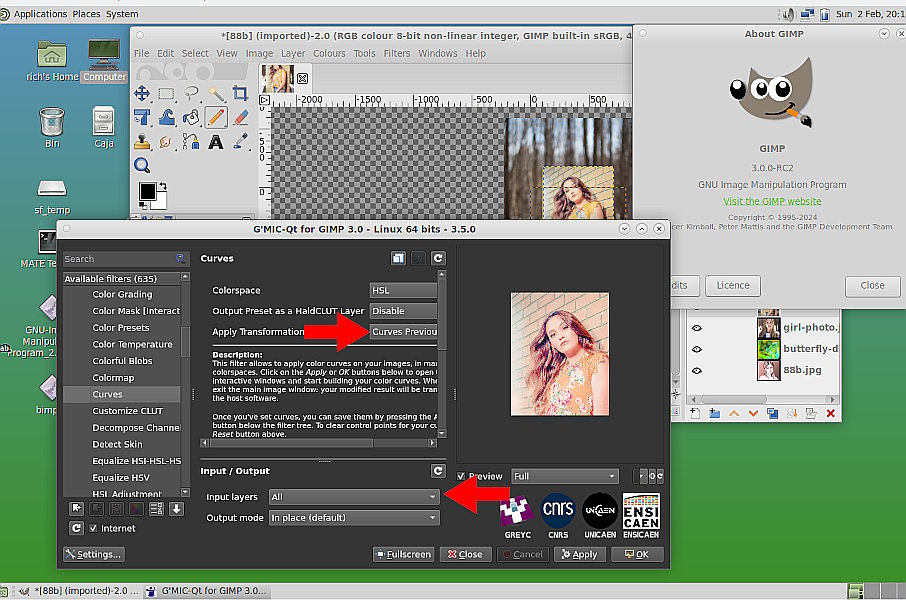Select the Color Picker eyedropper tool
This screenshot has height=600, width=906.
tap(240, 141)
